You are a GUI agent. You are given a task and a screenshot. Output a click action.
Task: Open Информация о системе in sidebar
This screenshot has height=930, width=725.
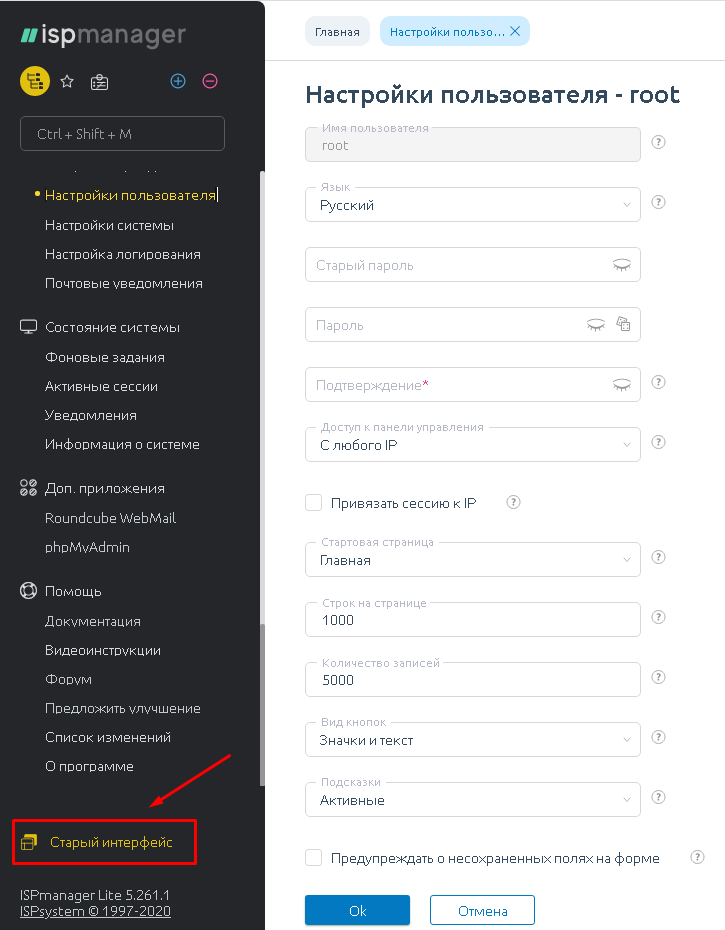point(122,445)
